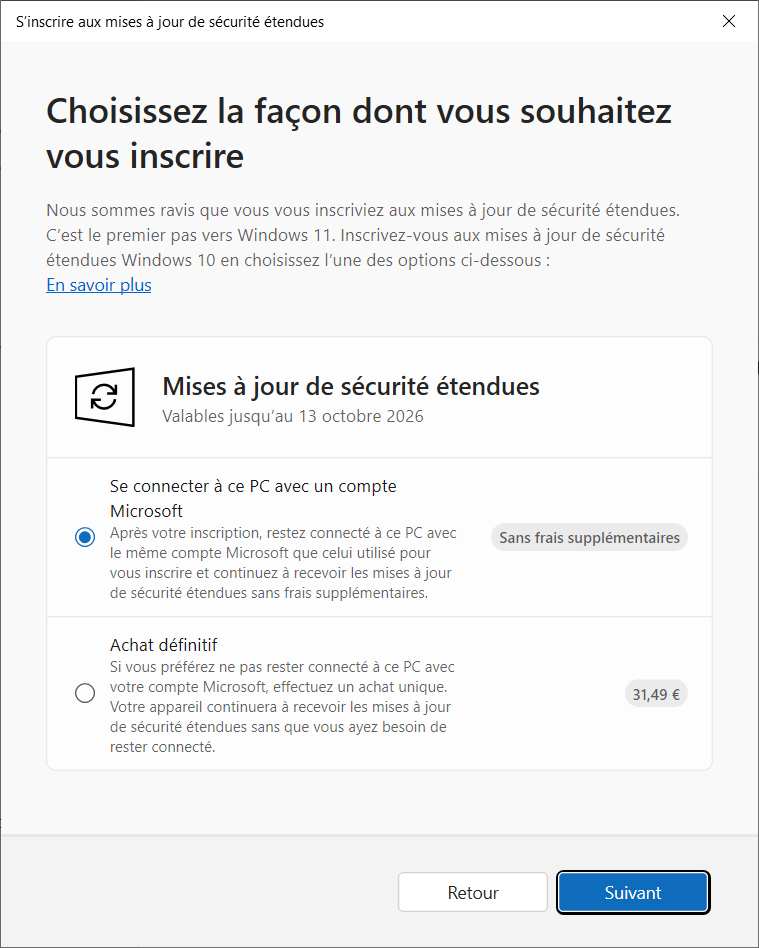This screenshot has width=759, height=948.
Task: Click the empty footer area left of Retour
Action: tap(200, 892)
